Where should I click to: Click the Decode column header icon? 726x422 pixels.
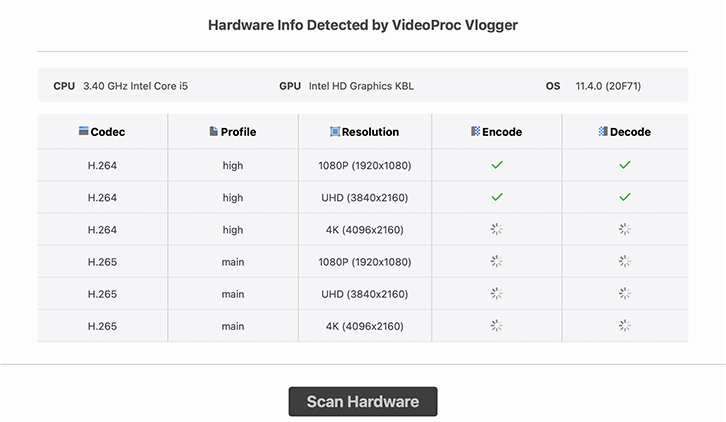[x=602, y=131]
